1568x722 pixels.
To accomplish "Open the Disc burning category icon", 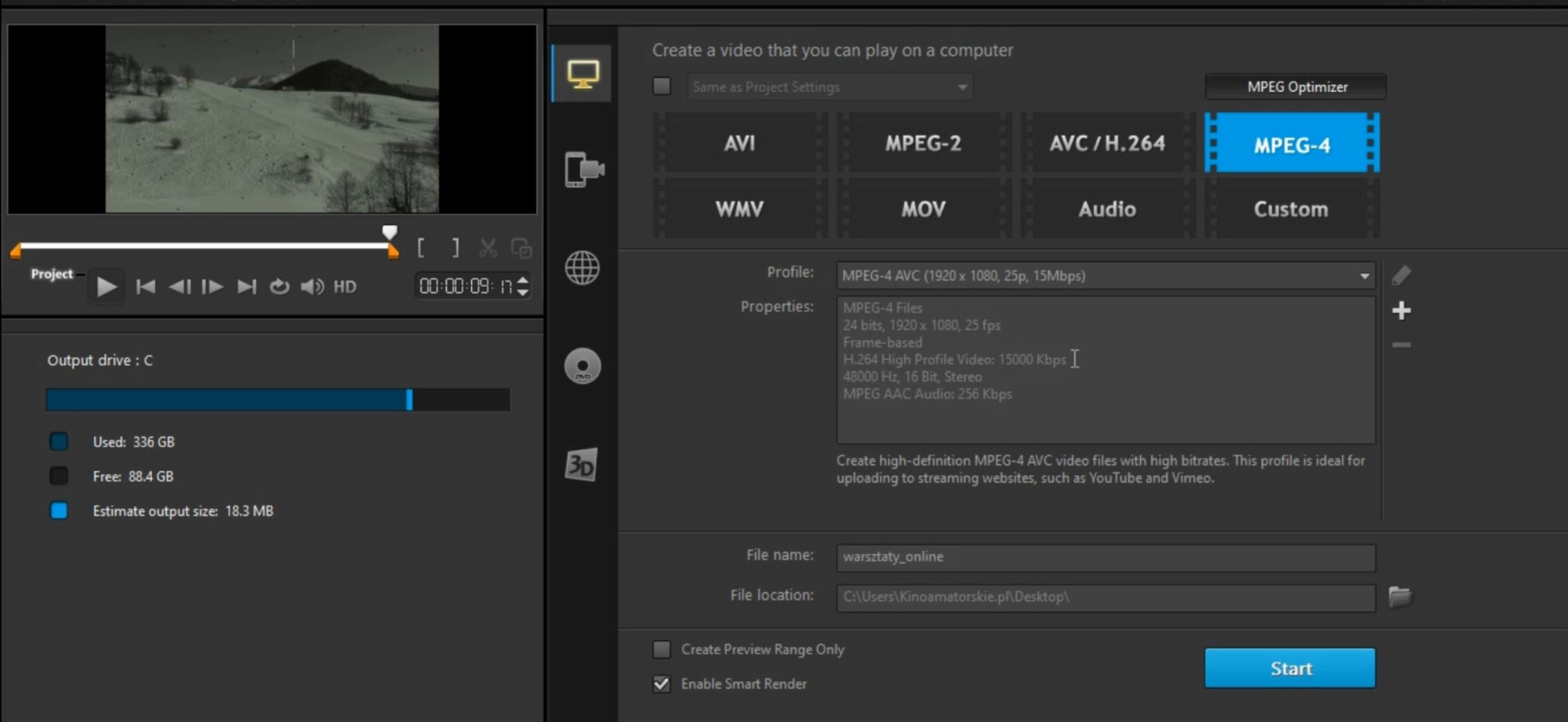I will click(x=582, y=366).
